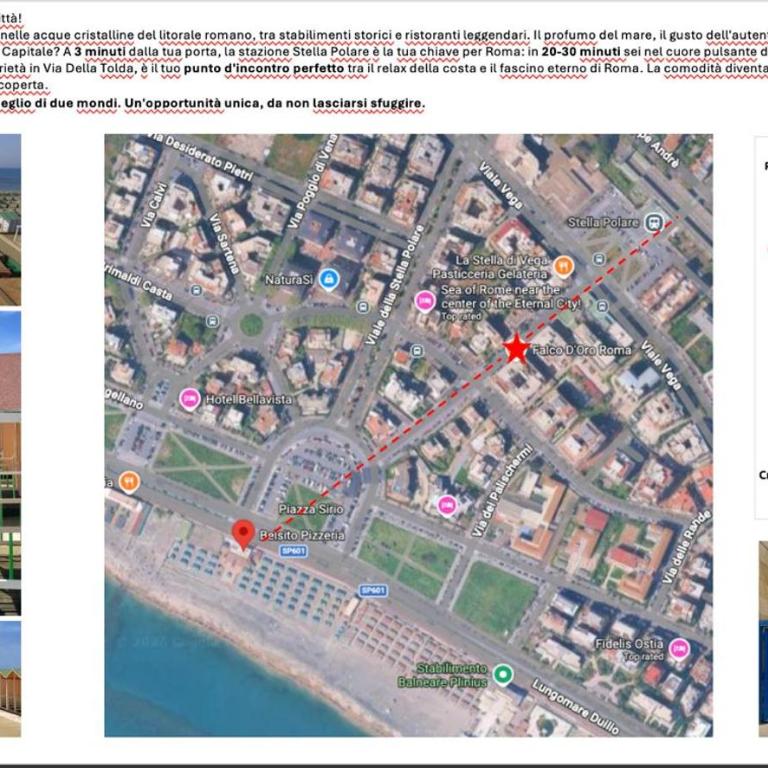Click the 'Via Sartena' street label
Screen dimensions: 768x768
[224, 243]
